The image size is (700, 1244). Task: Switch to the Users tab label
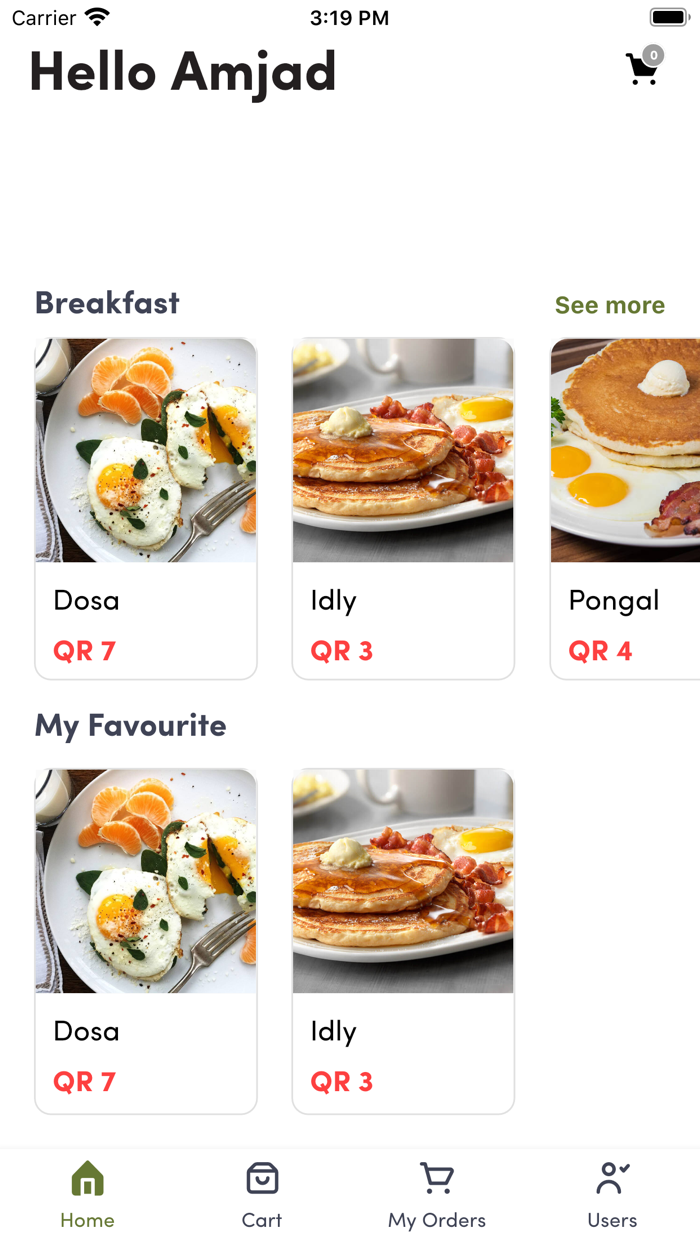tap(612, 1220)
